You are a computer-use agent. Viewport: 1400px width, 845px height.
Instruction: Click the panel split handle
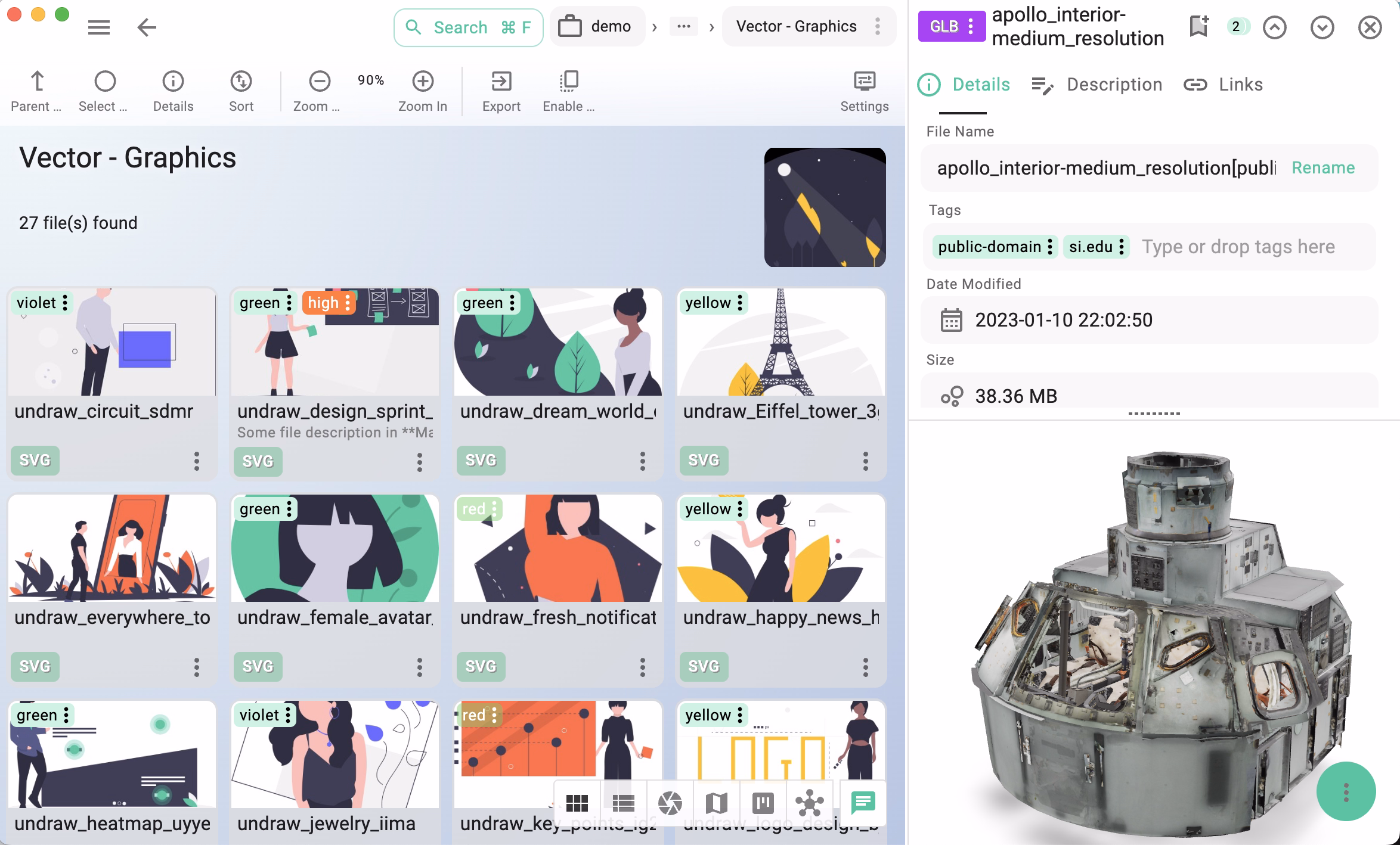(1154, 414)
